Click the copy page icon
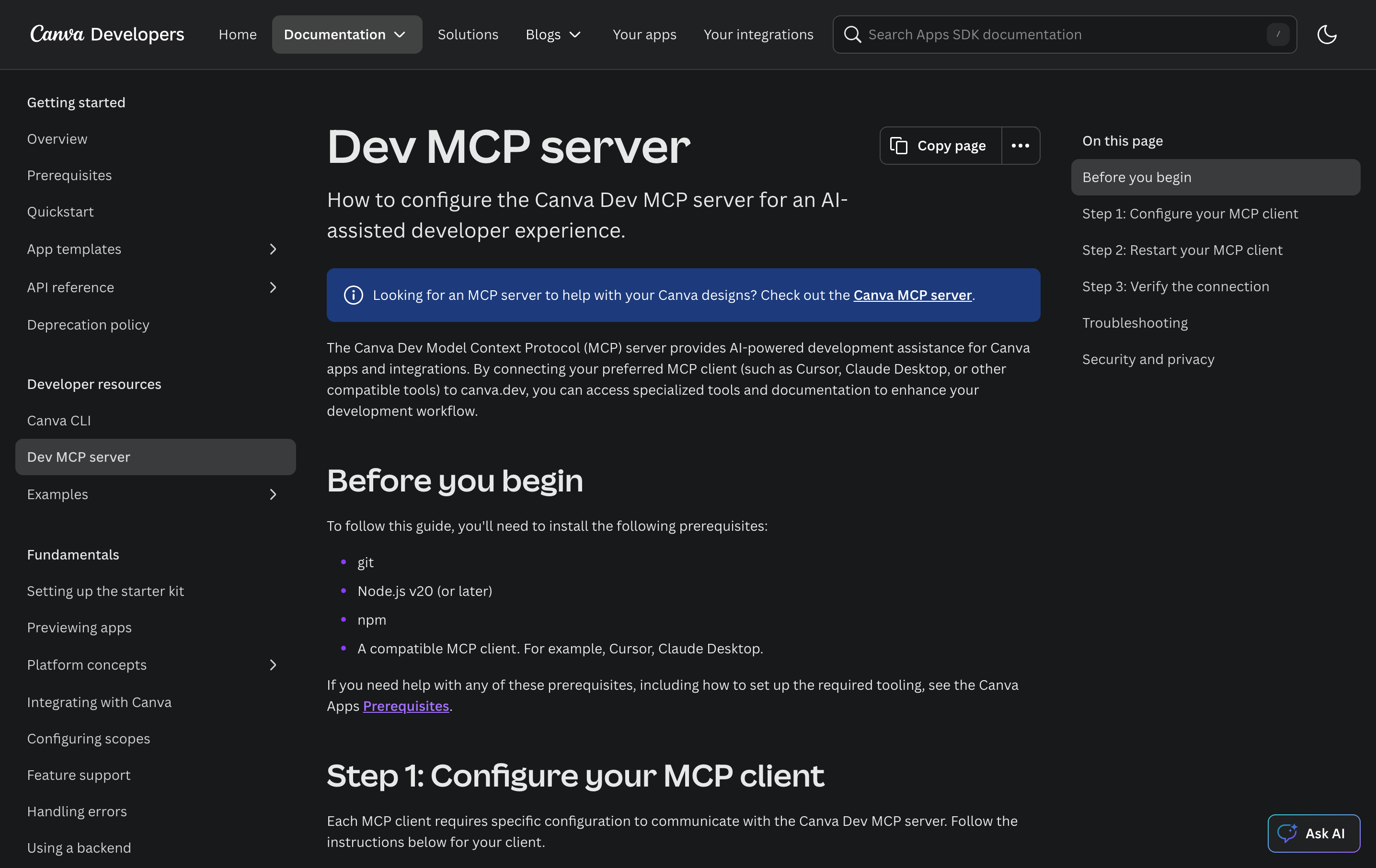The image size is (1376, 868). point(898,146)
